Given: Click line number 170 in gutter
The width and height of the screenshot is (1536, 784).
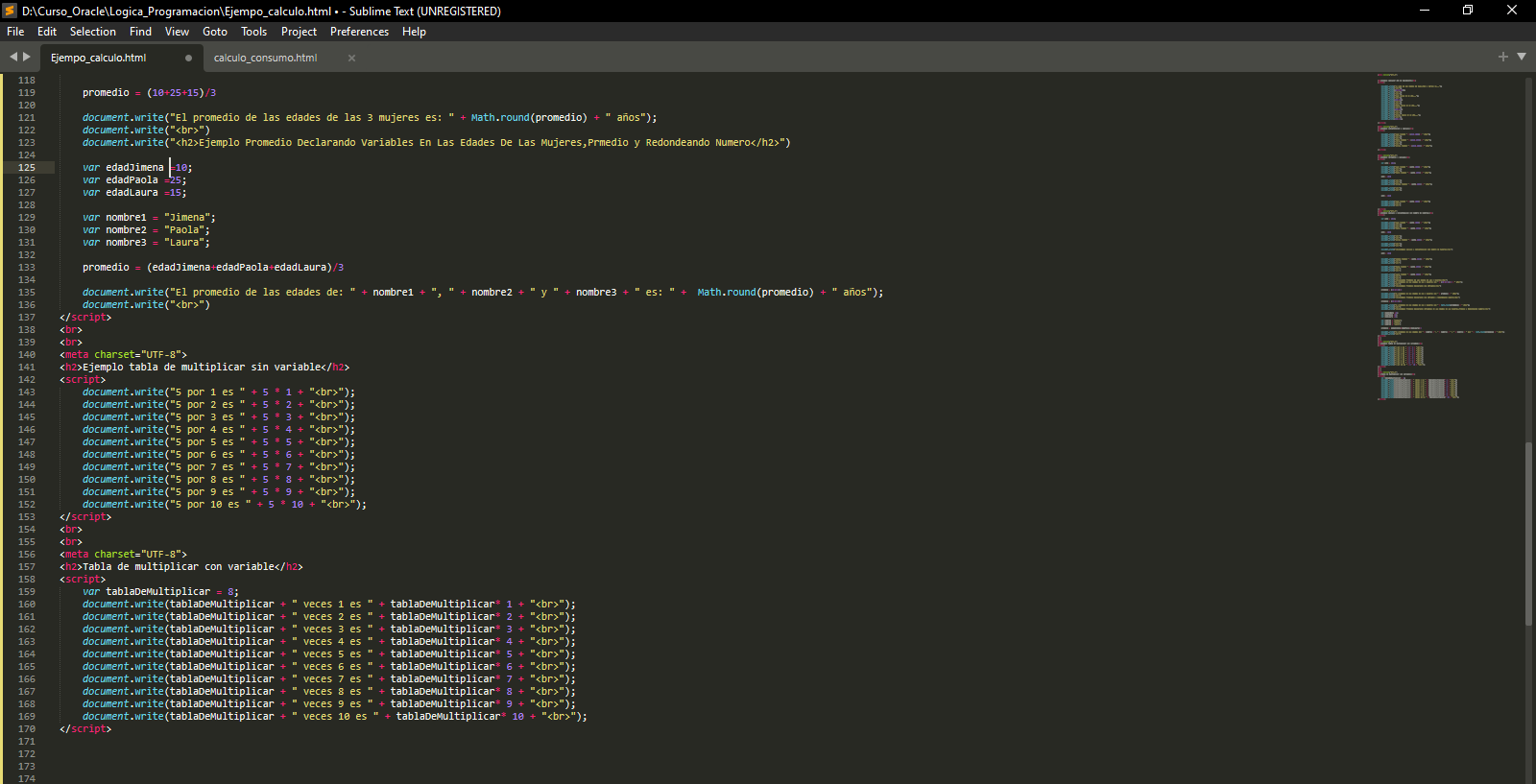Looking at the screenshot, I should pos(27,728).
